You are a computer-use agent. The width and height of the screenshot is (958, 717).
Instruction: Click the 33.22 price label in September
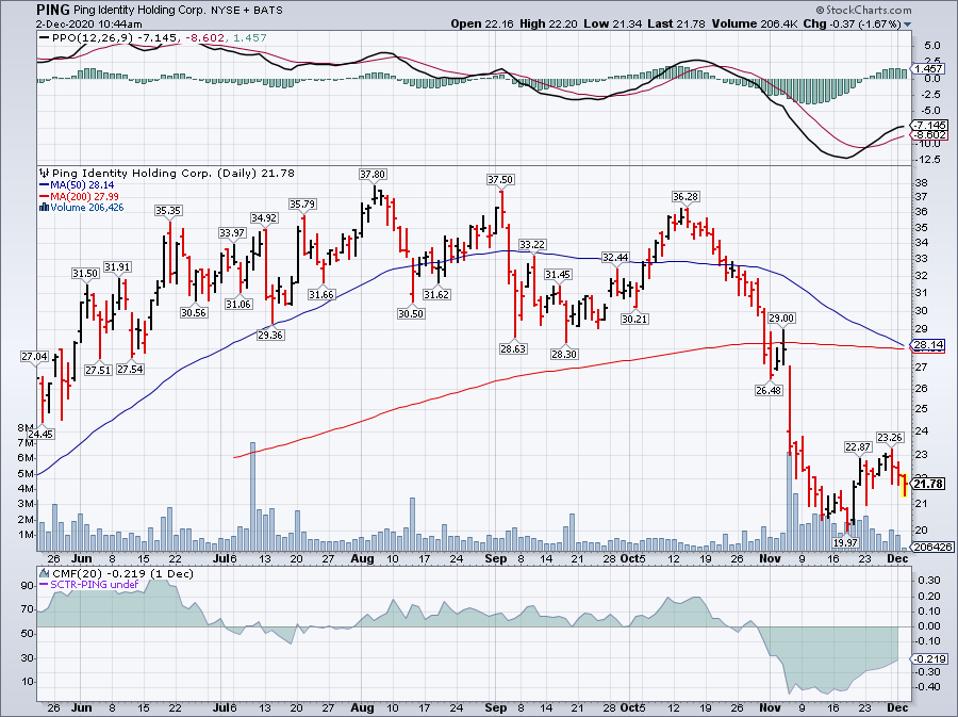532,245
